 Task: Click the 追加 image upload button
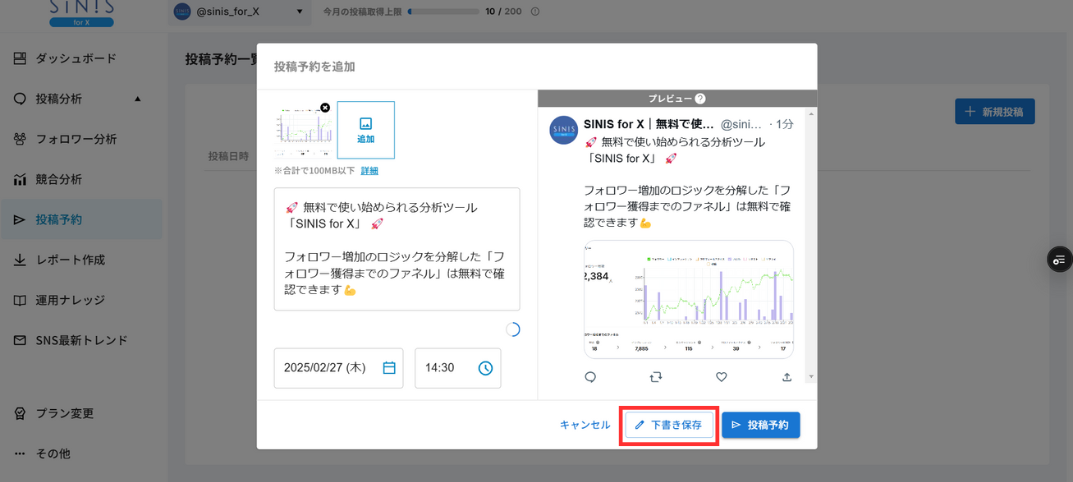tap(365, 130)
